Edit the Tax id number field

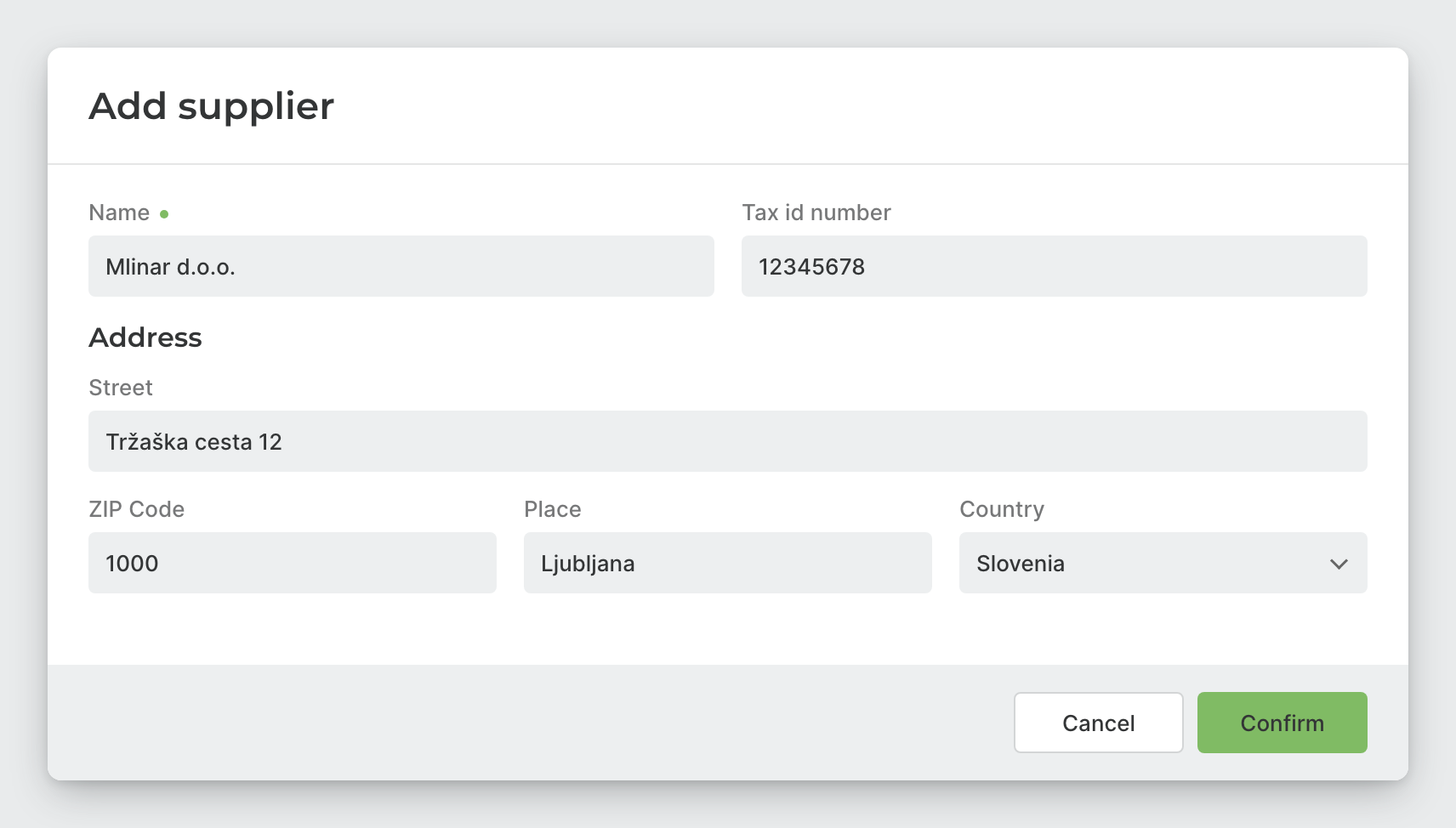pos(1055,266)
